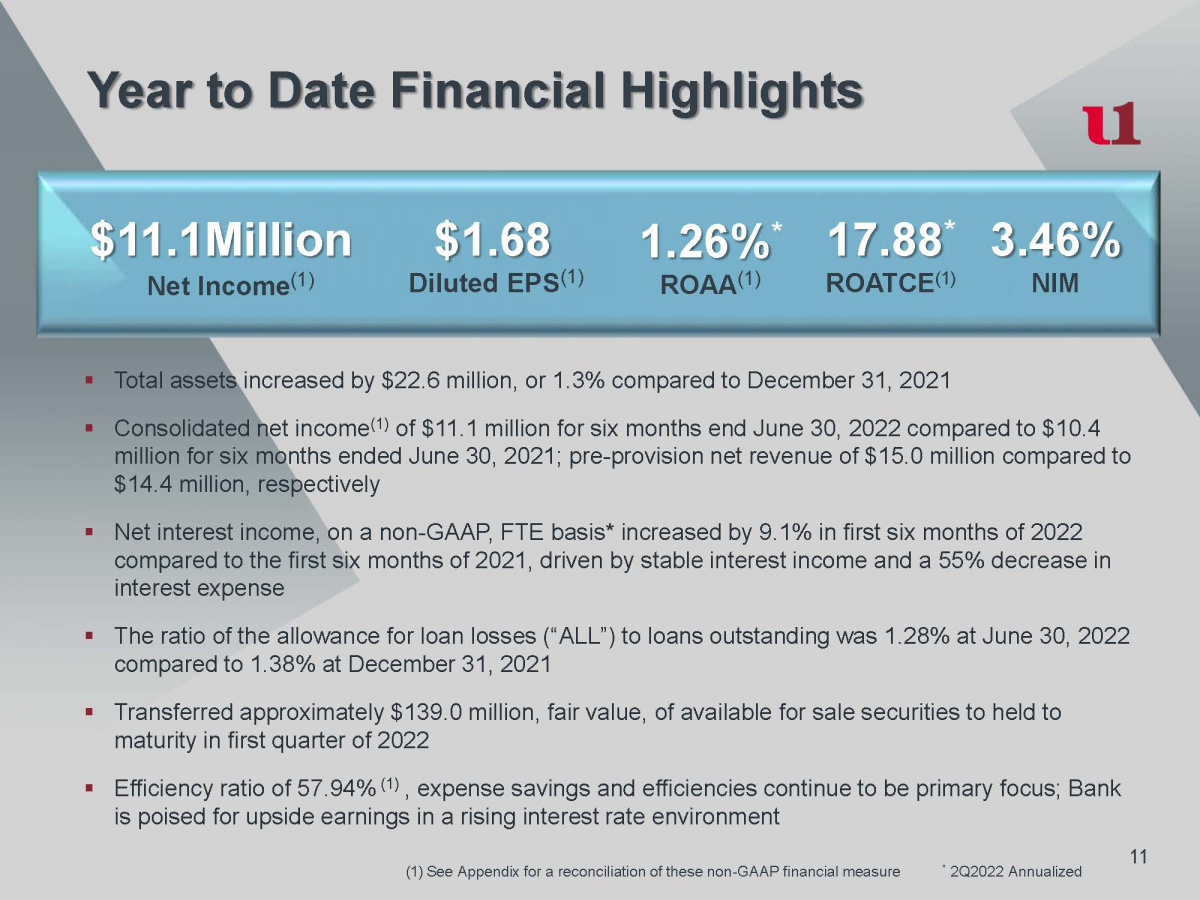The width and height of the screenshot is (1200, 900).
Task: Click the red U1 company logo
Action: coord(1111,125)
